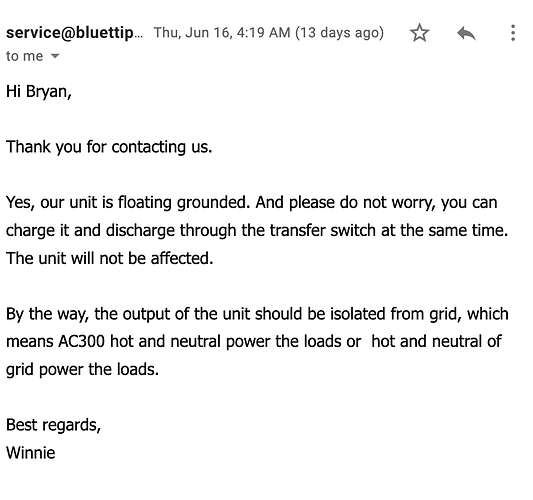Open the three-dot More options menu

tap(513, 33)
